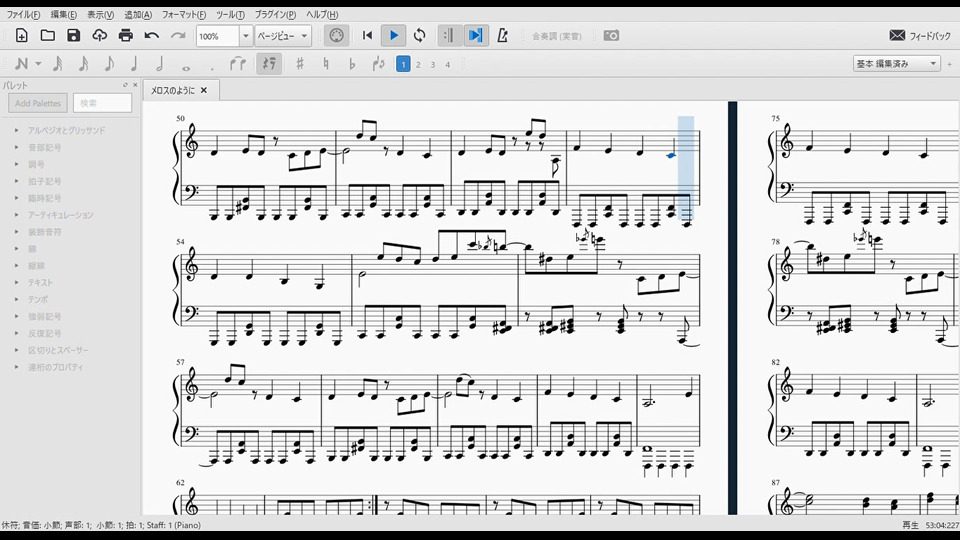Select eighth note duration
The width and height of the screenshot is (960, 540).
coord(109,64)
